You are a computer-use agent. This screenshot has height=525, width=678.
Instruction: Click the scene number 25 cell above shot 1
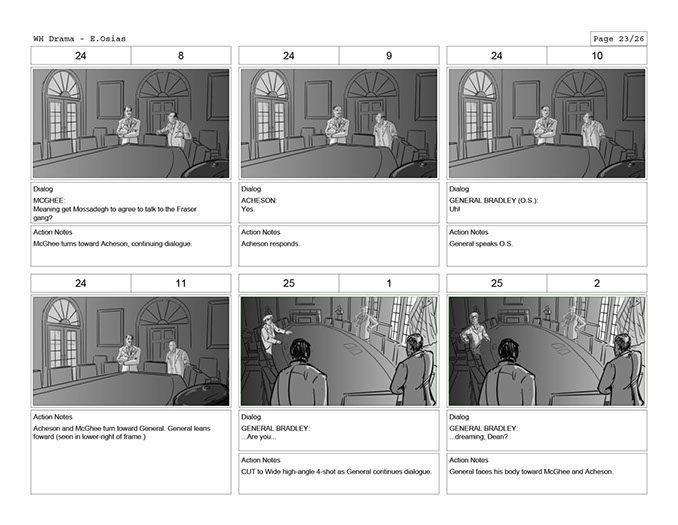click(289, 283)
